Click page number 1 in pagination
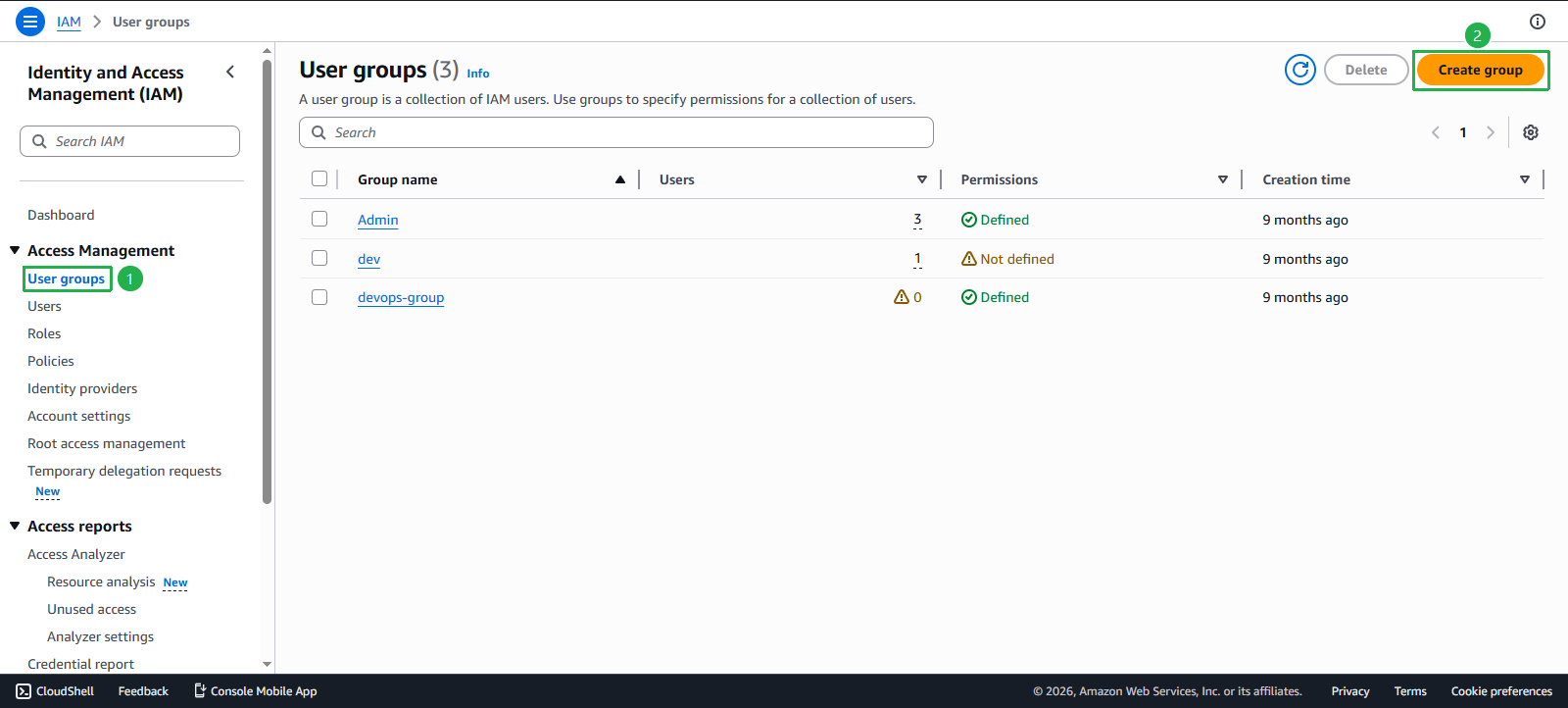Screen dimensions: 1568x708 click(1463, 132)
